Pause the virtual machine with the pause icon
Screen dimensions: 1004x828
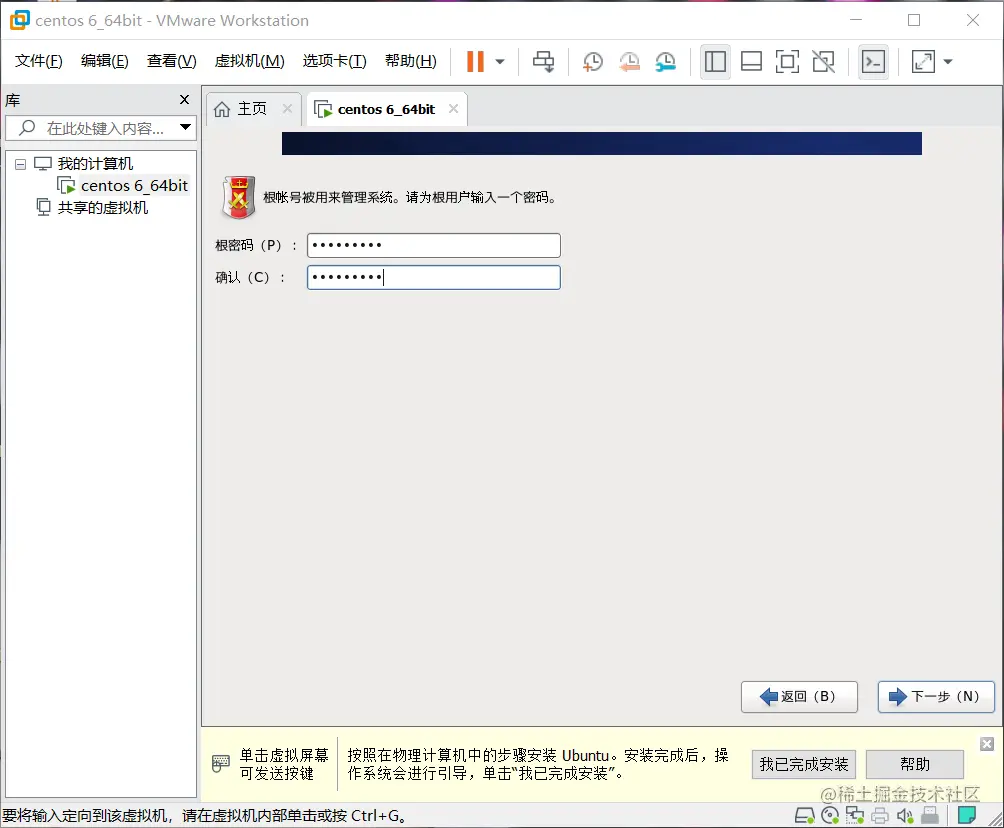[475, 61]
